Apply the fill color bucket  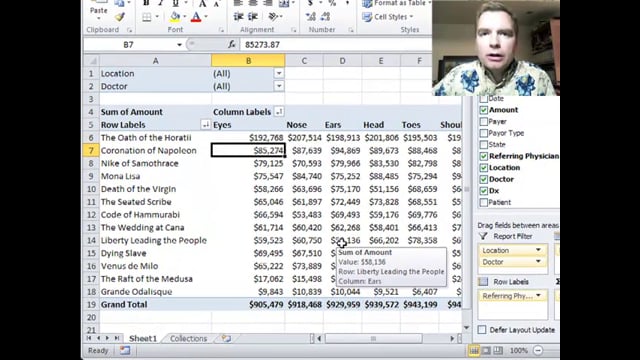(175, 17)
